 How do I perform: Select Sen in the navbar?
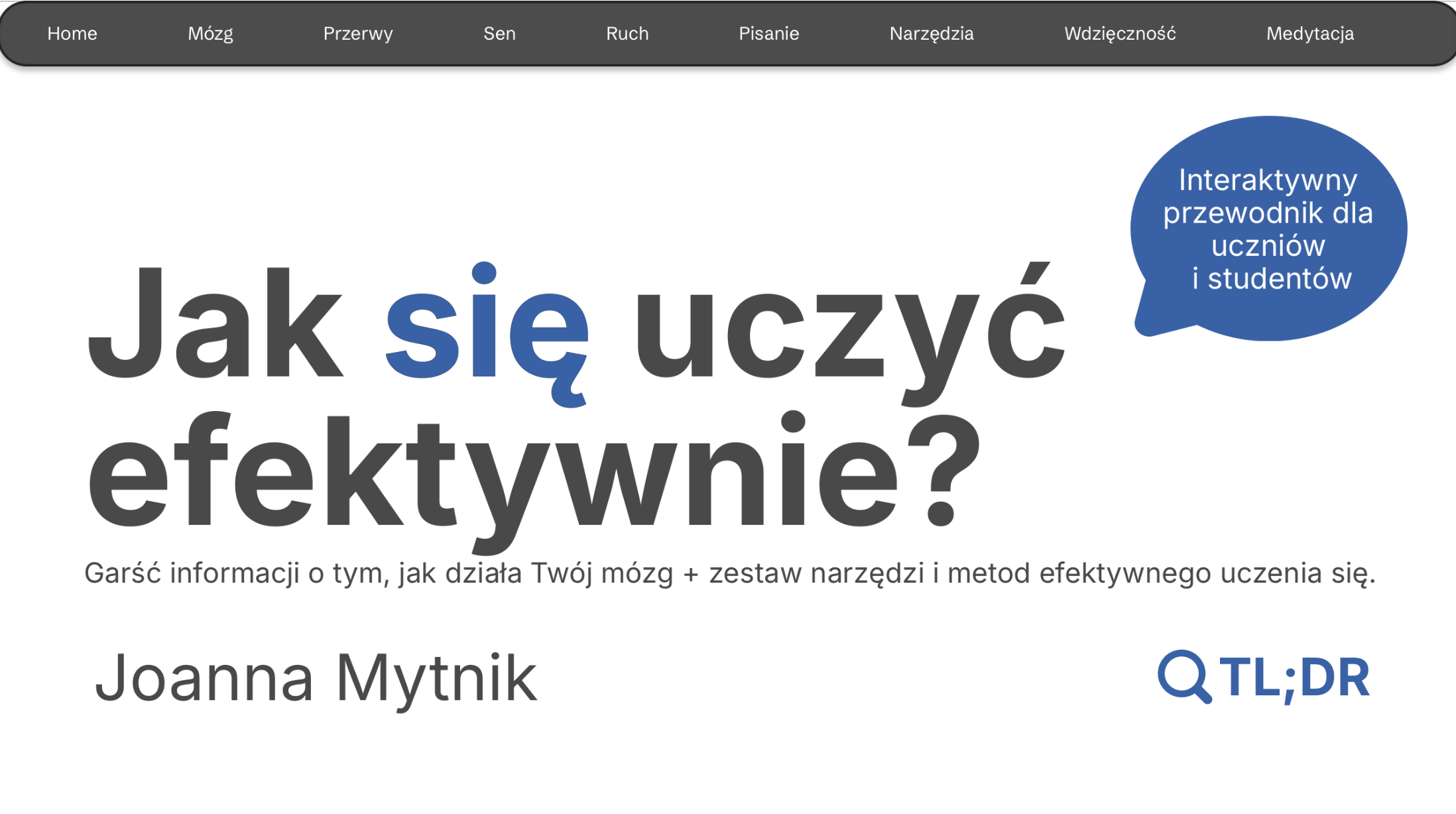tap(499, 34)
